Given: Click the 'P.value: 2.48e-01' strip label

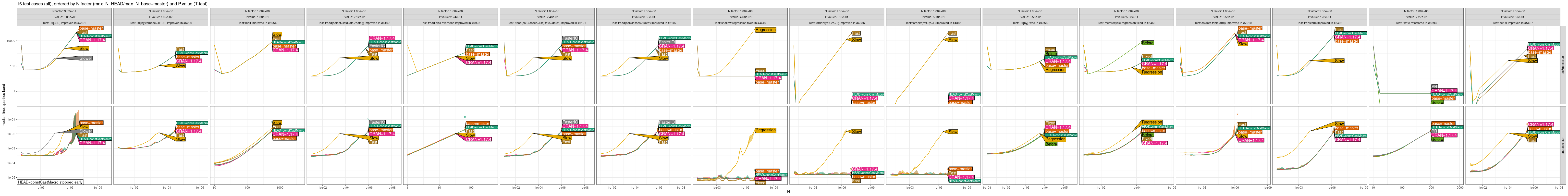Looking at the screenshot, I should [547, 17].
